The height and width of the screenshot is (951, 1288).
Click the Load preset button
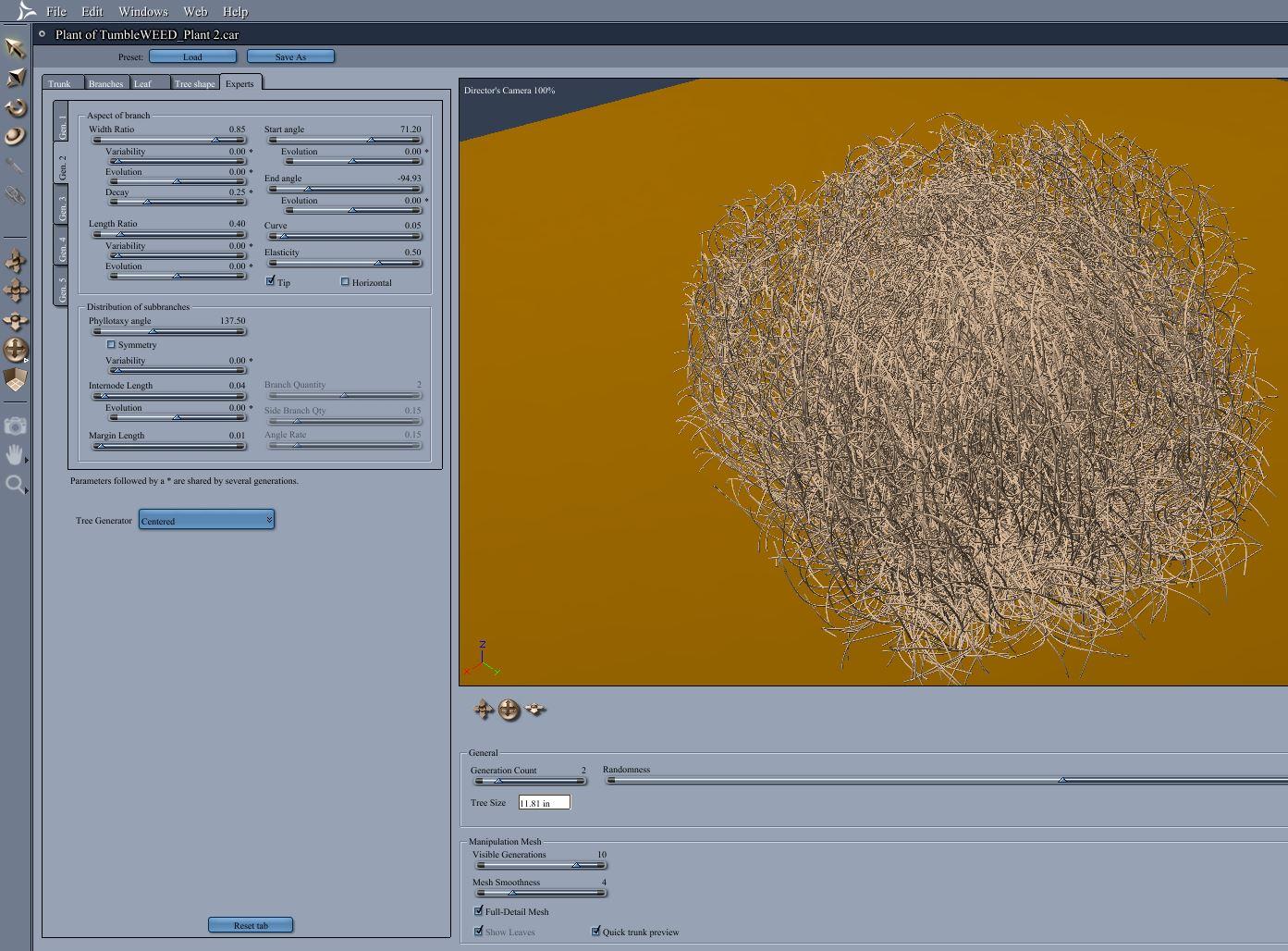192,56
